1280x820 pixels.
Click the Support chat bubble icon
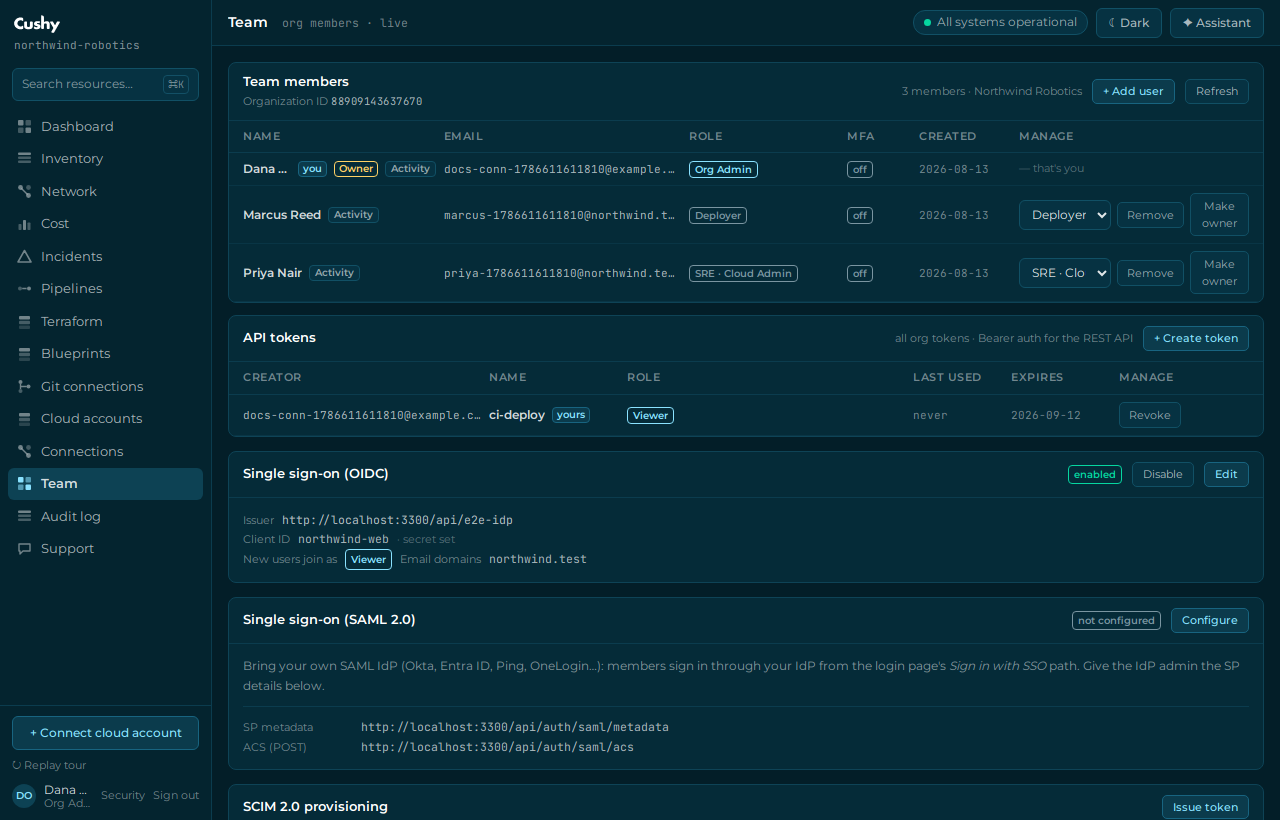[25, 548]
